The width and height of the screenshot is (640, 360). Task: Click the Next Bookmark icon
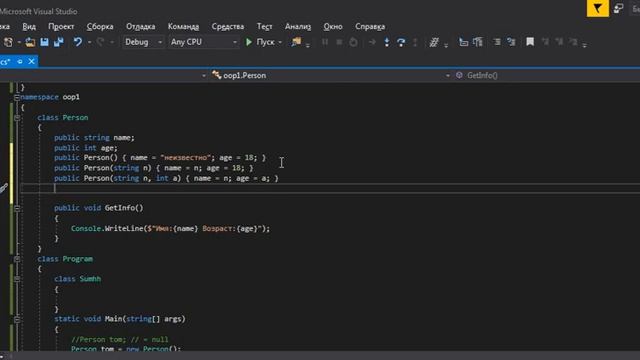coord(559,42)
